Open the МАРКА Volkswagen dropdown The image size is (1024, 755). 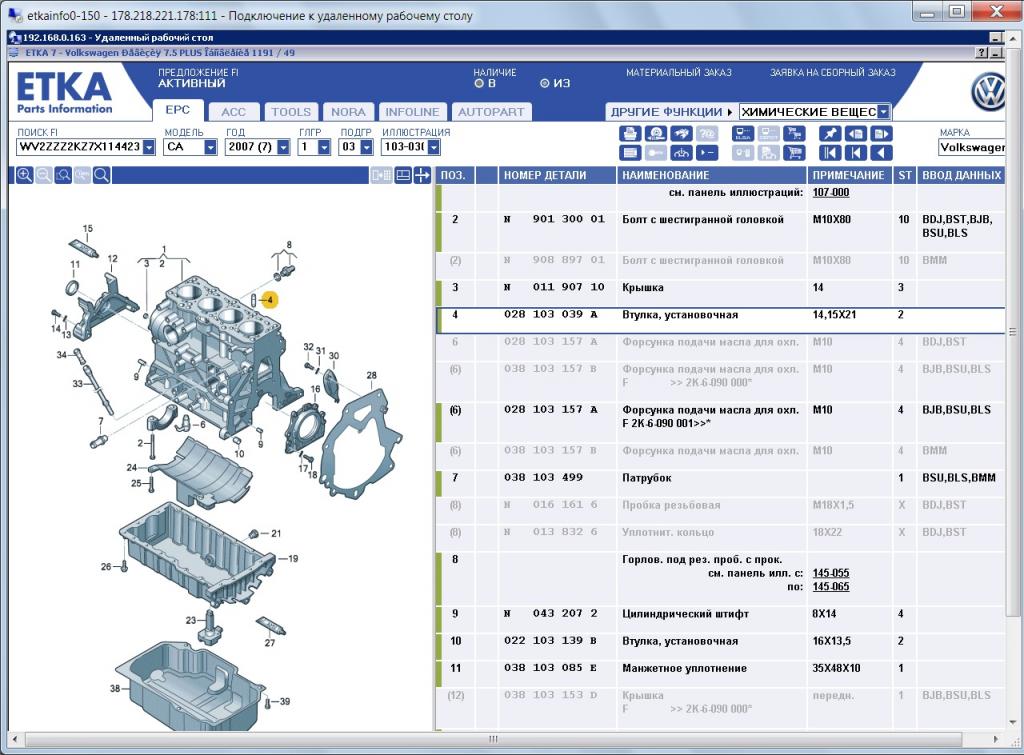[972, 148]
